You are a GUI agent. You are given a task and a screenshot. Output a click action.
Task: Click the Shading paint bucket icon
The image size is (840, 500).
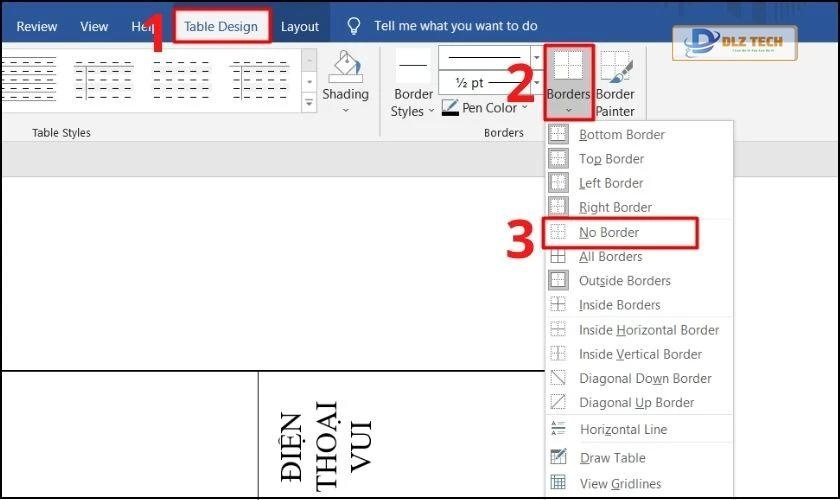(x=345, y=67)
